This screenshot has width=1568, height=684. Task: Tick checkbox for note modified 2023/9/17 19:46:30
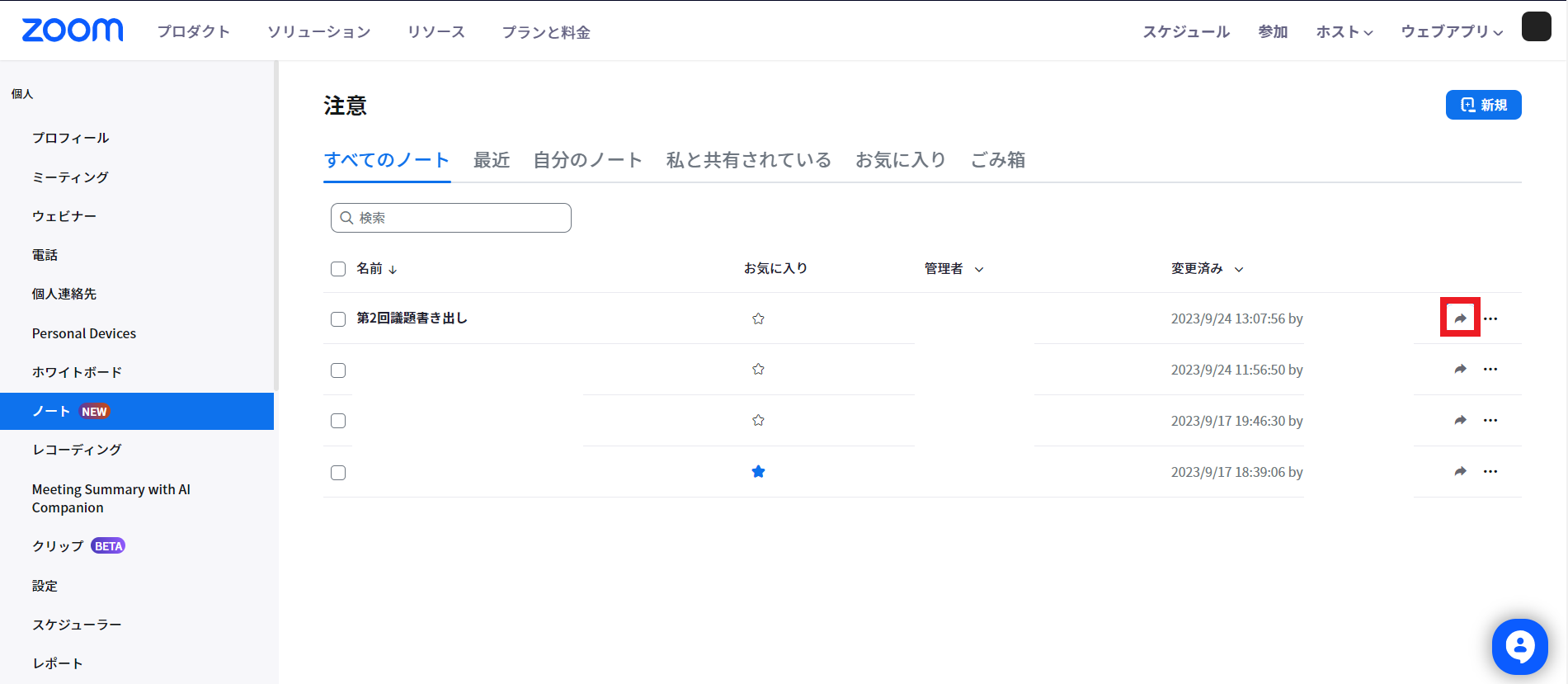point(338,421)
